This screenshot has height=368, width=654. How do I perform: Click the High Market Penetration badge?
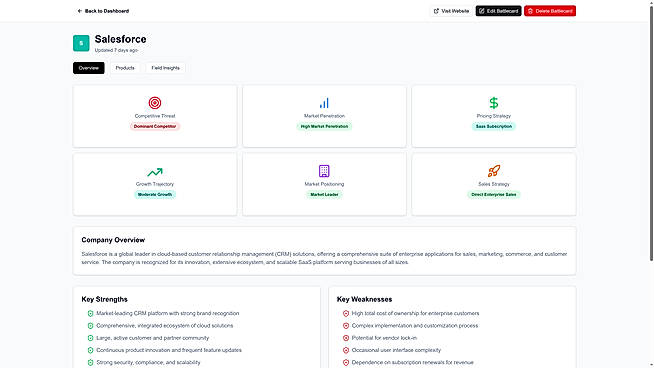click(324, 126)
